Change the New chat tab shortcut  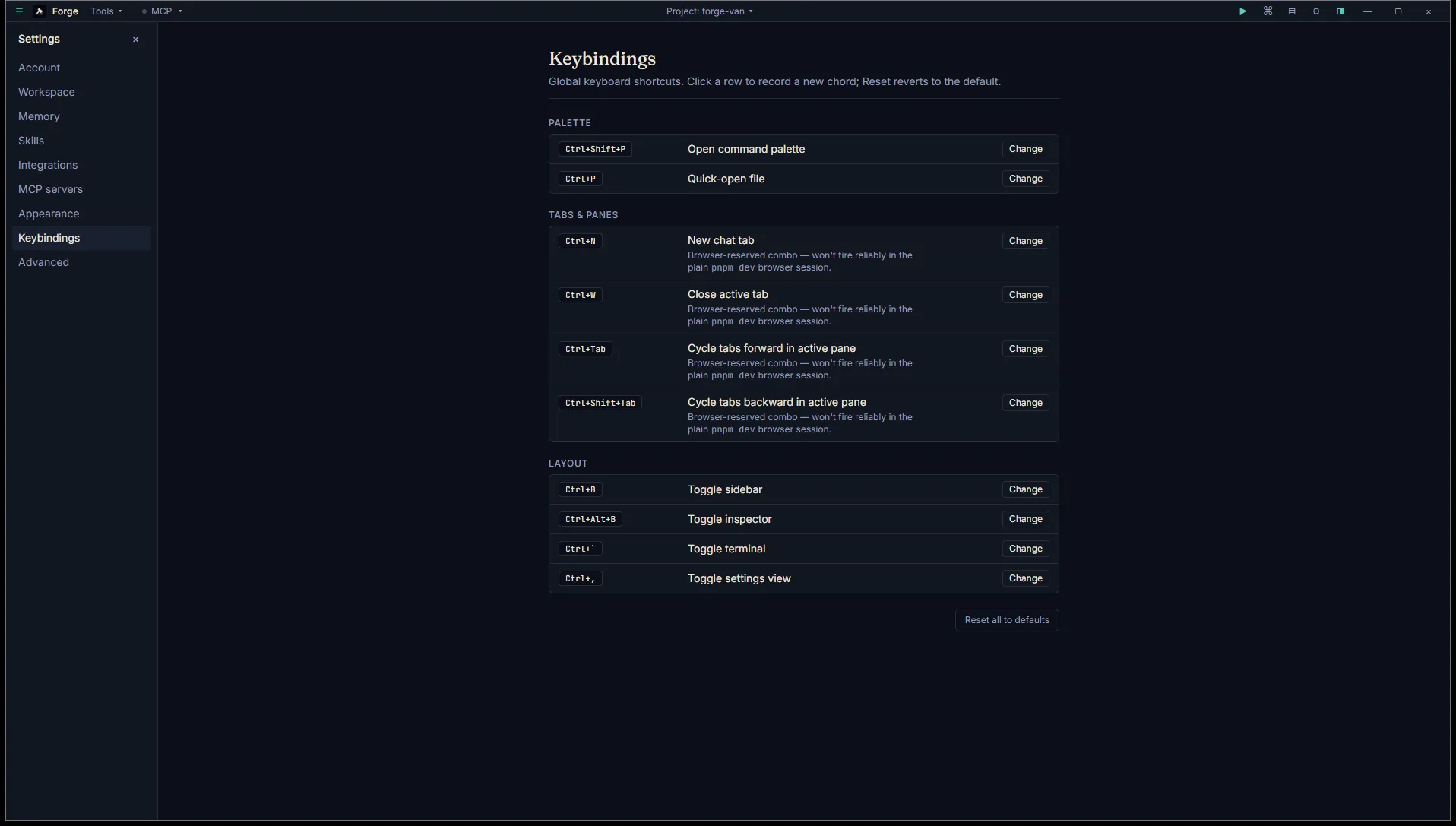pyautogui.click(x=1025, y=241)
